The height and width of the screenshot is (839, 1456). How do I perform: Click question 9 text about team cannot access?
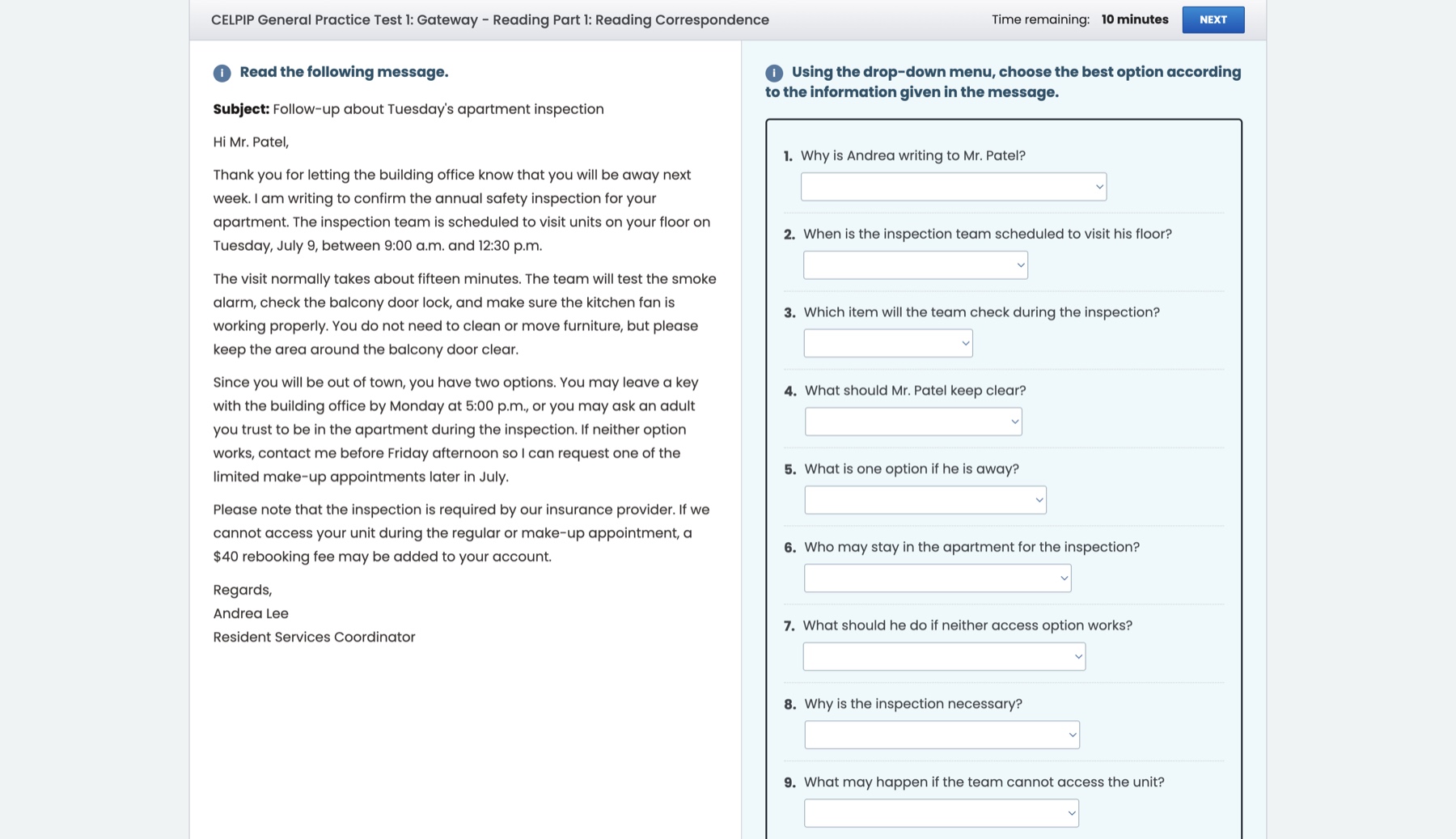point(984,782)
